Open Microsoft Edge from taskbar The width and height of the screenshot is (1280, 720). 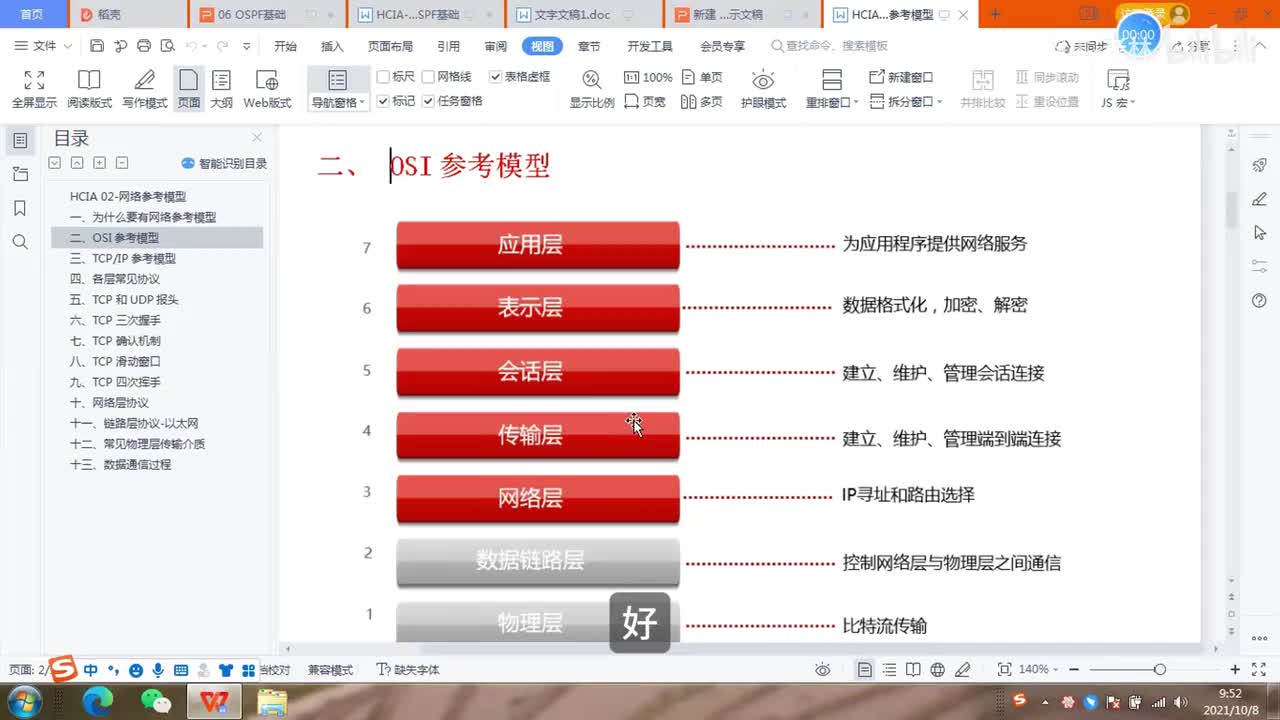click(x=97, y=702)
